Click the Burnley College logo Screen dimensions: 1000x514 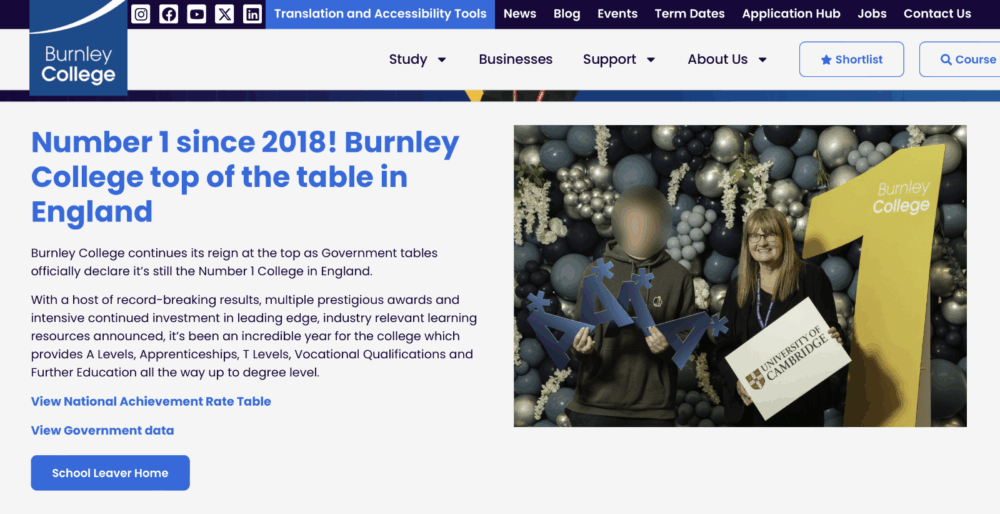point(78,48)
